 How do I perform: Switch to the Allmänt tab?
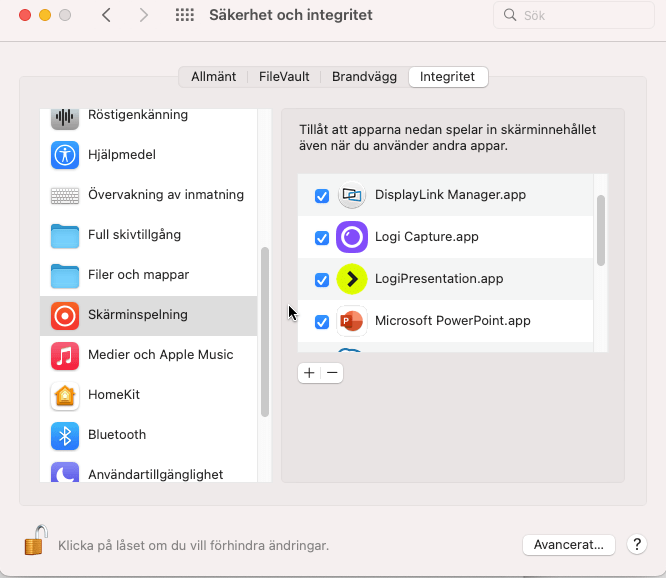(214, 76)
